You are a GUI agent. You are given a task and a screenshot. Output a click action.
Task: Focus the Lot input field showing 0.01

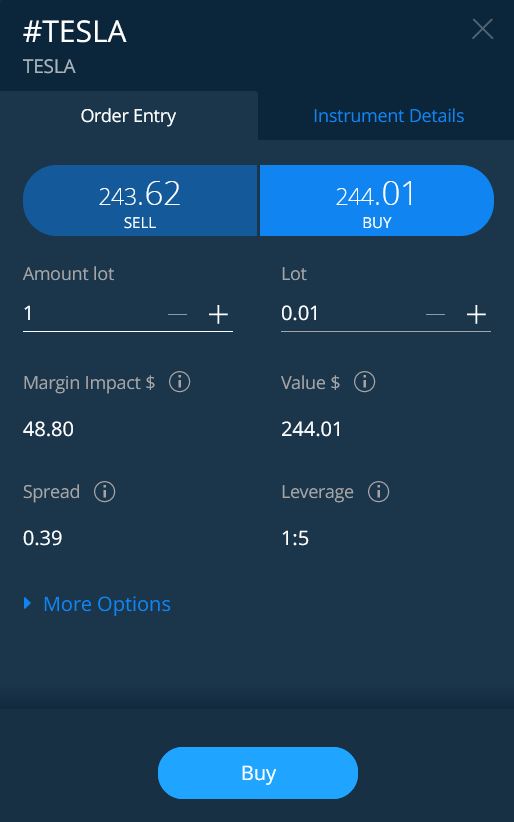coord(350,313)
